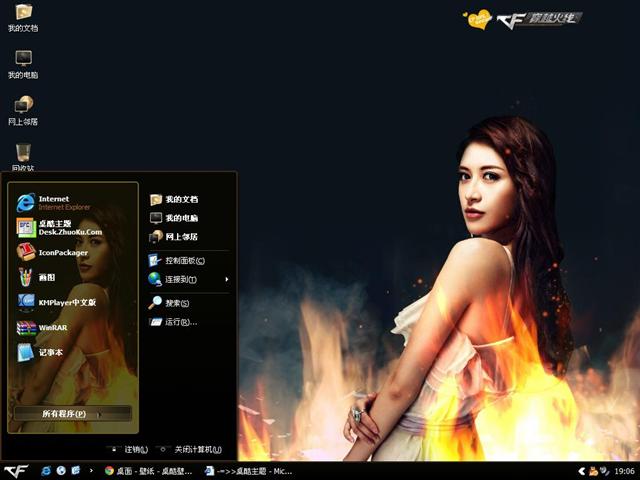640x480 pixels.
Task: Launch Internet Explorer from start menu
Action: (x=54, y=202)
